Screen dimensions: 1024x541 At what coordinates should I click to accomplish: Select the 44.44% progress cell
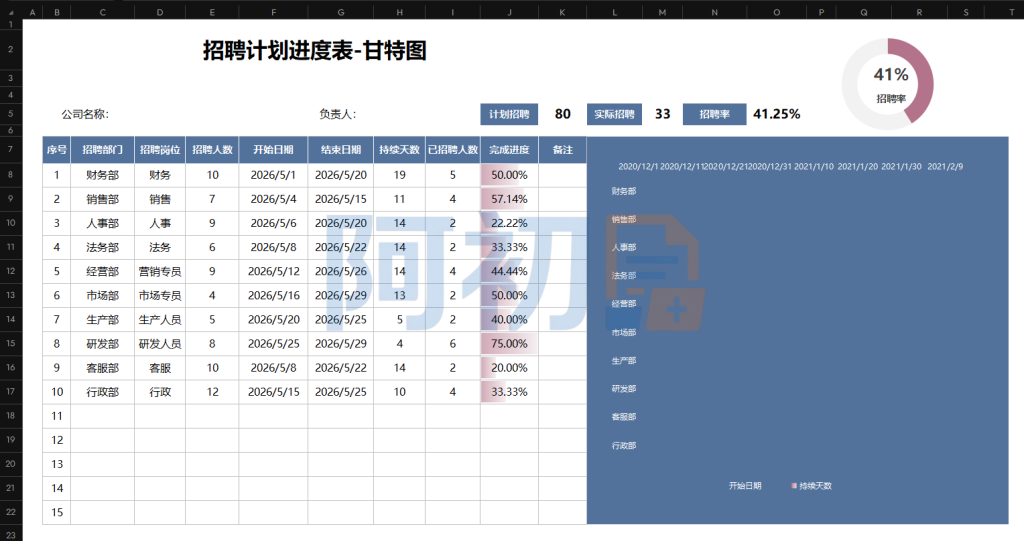(509, 271)
